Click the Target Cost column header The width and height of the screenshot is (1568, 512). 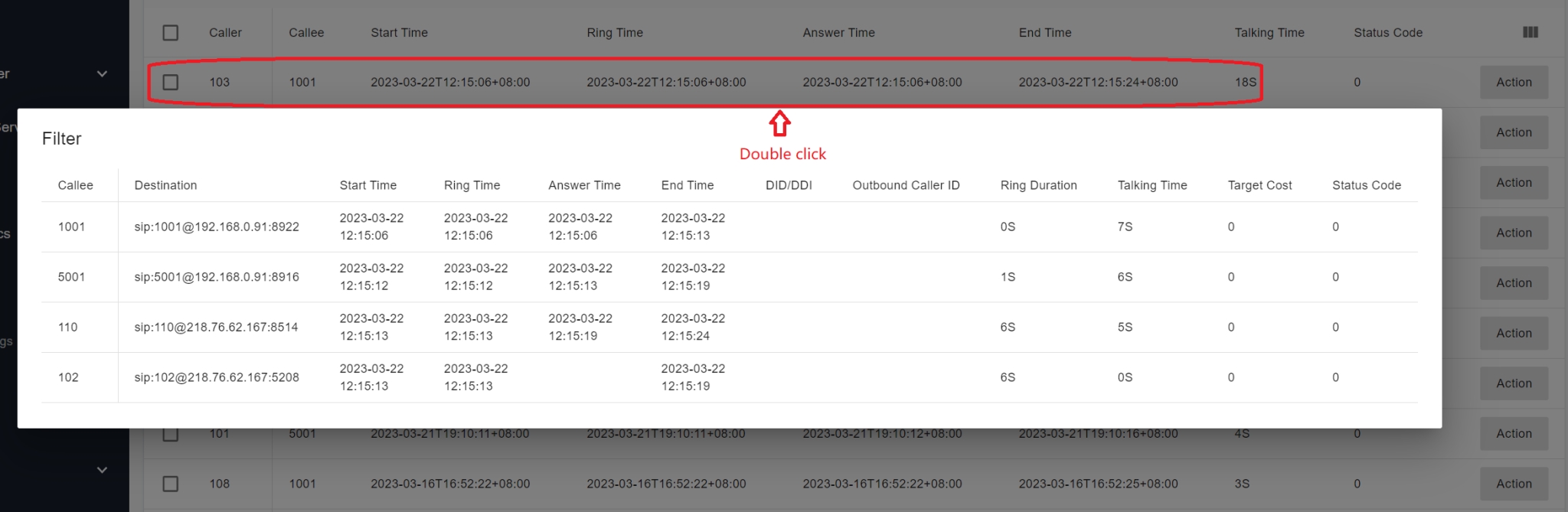tap(1259, 185)
